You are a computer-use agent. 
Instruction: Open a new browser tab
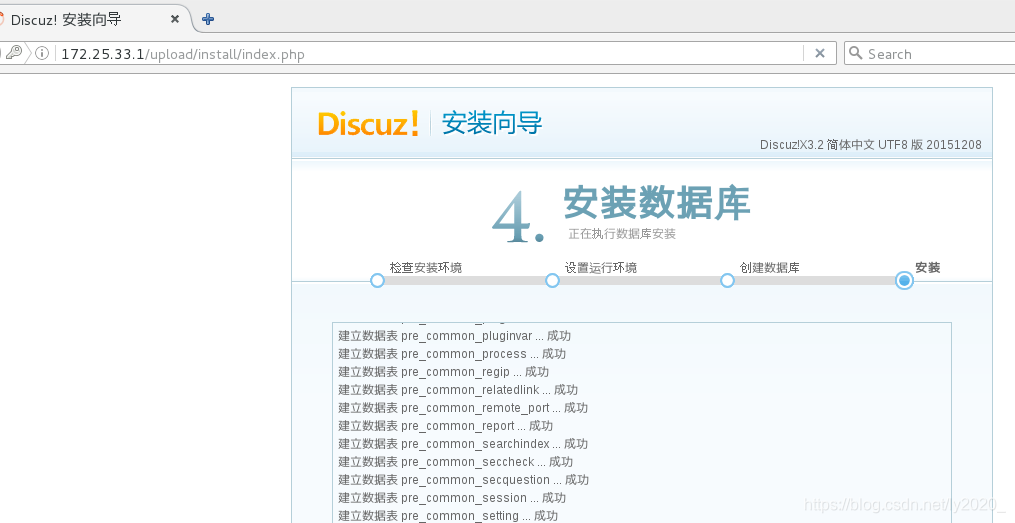pyautogui.click(x=208, y=19)
